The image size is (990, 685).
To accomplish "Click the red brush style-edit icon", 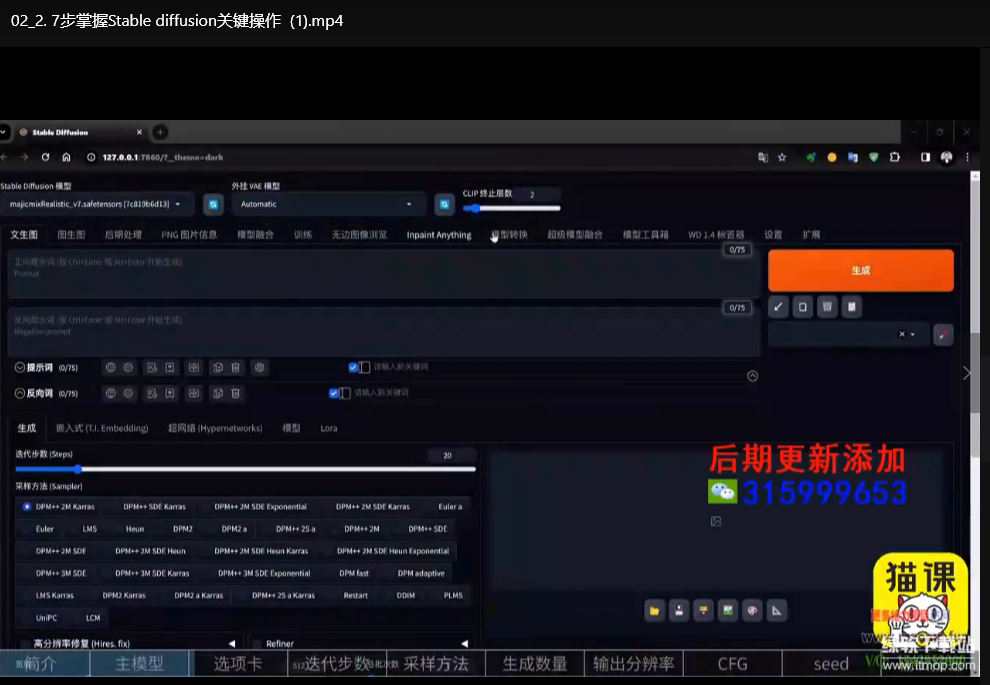I will [943, 335].
